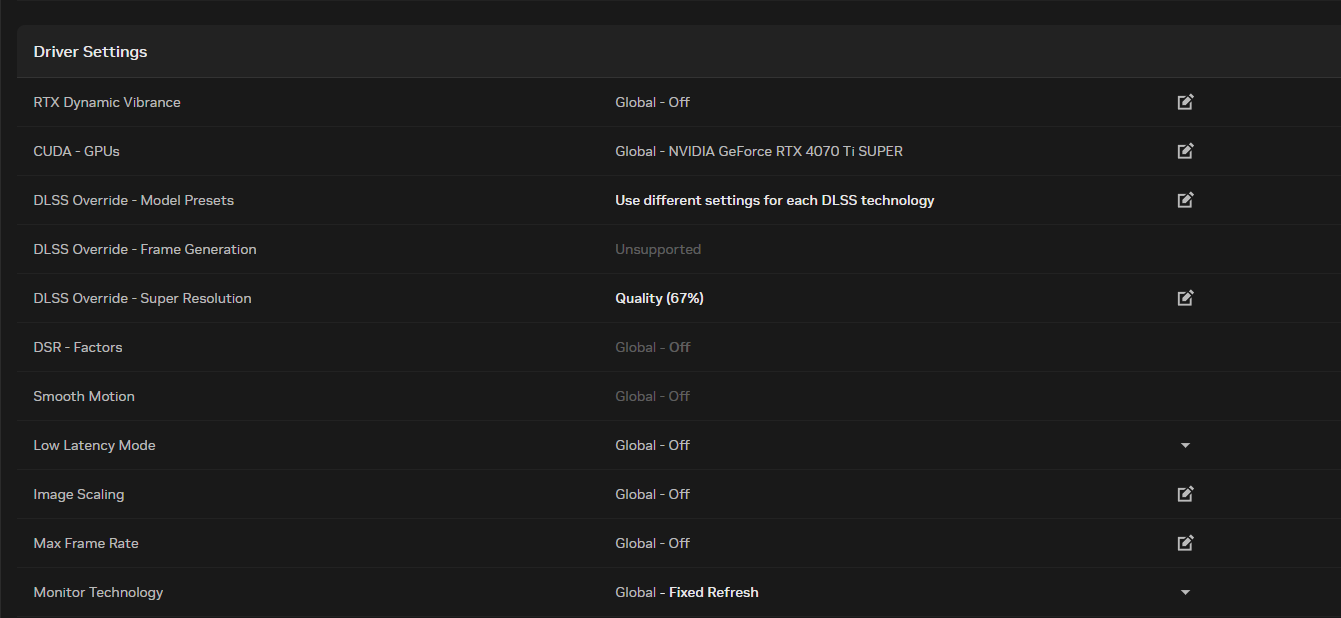
Task: Edit the RTX Dynamic Vibrance setting
Action: 1185,102
